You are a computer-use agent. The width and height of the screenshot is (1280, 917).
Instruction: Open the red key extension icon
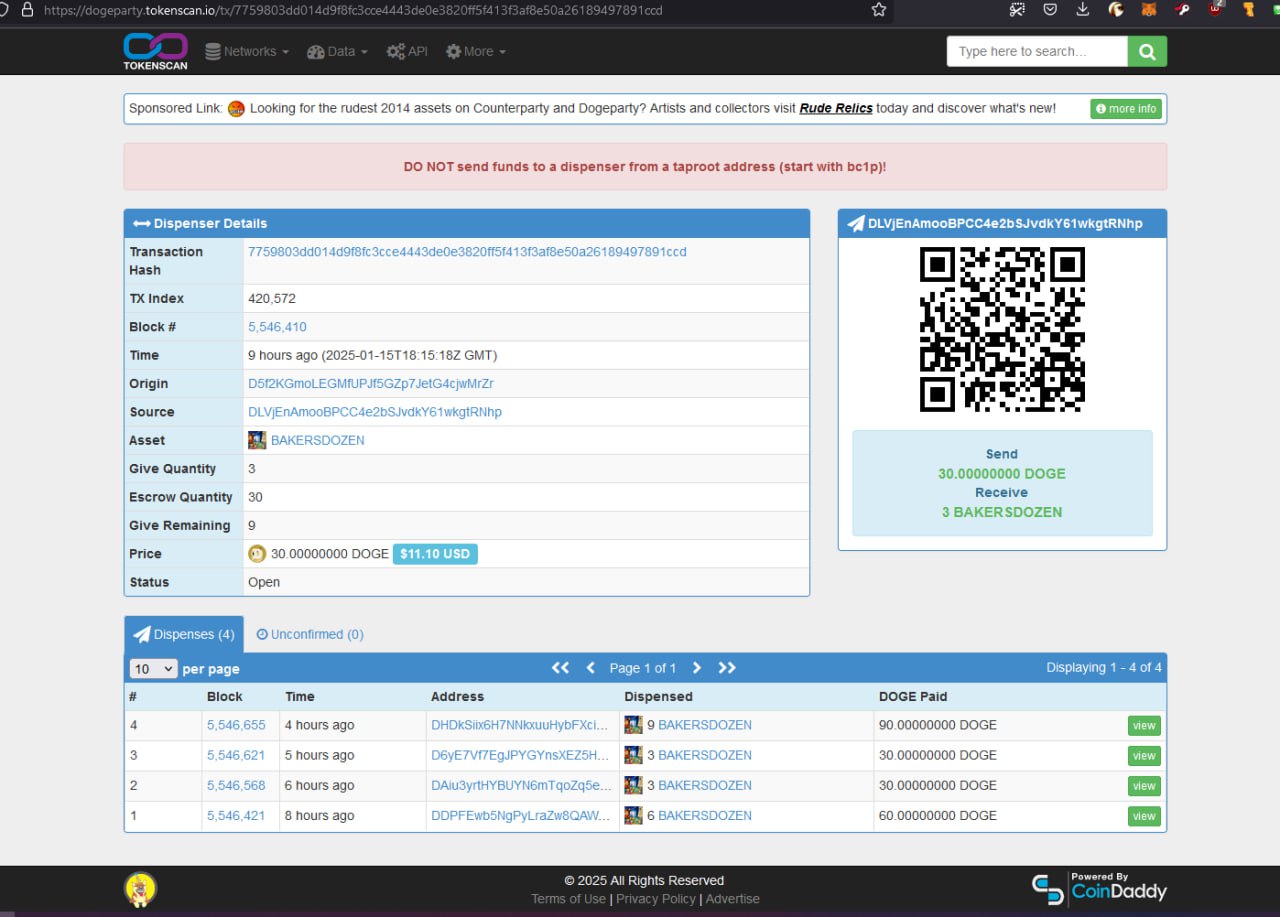coord(1182,9)
